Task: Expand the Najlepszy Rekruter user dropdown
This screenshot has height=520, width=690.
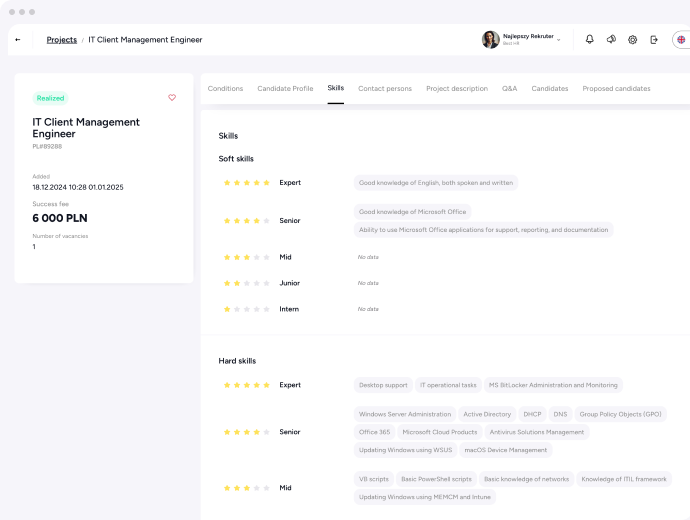Action: [x=558, y=40]
